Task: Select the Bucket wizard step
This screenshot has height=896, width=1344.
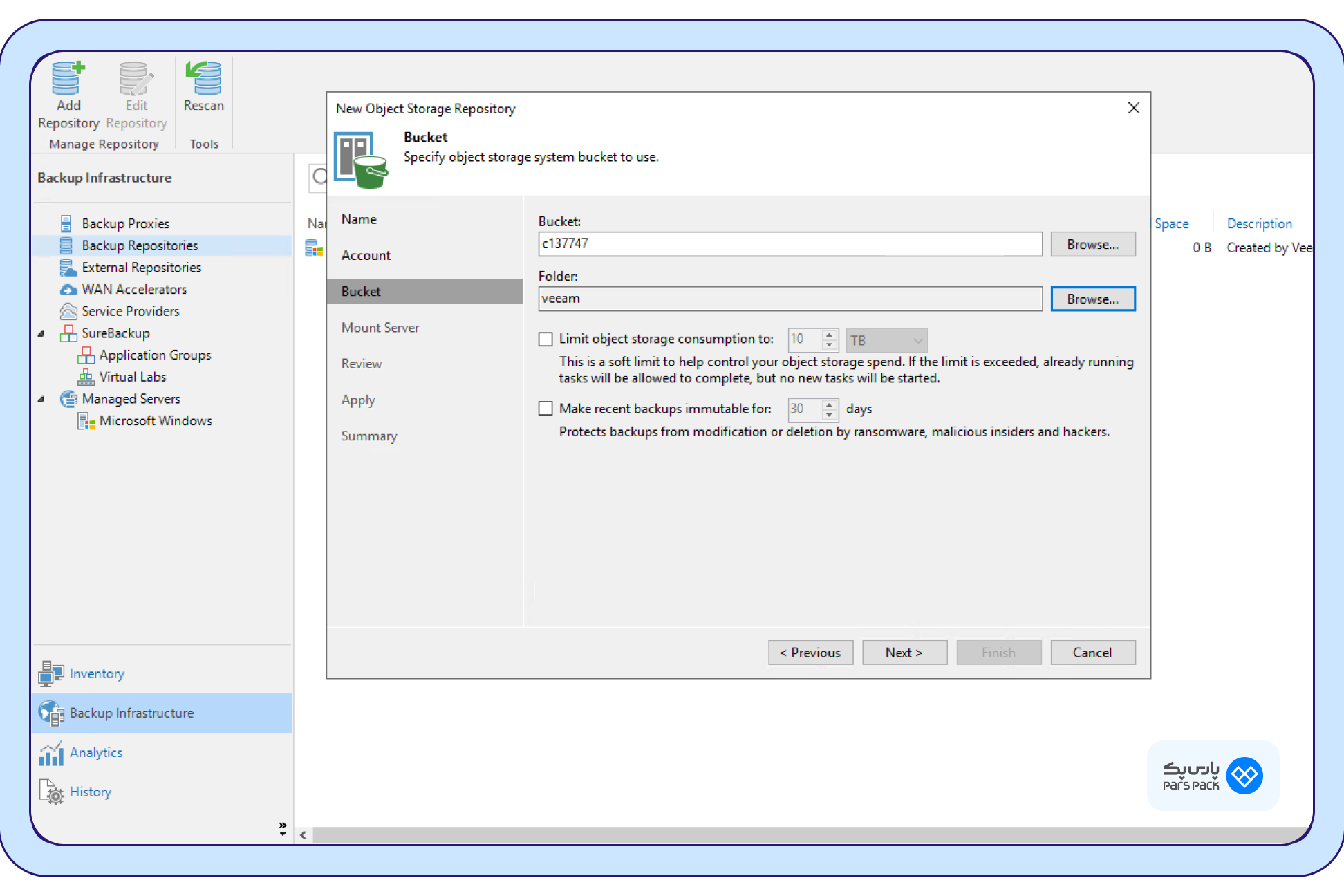Action: [424, 291]
